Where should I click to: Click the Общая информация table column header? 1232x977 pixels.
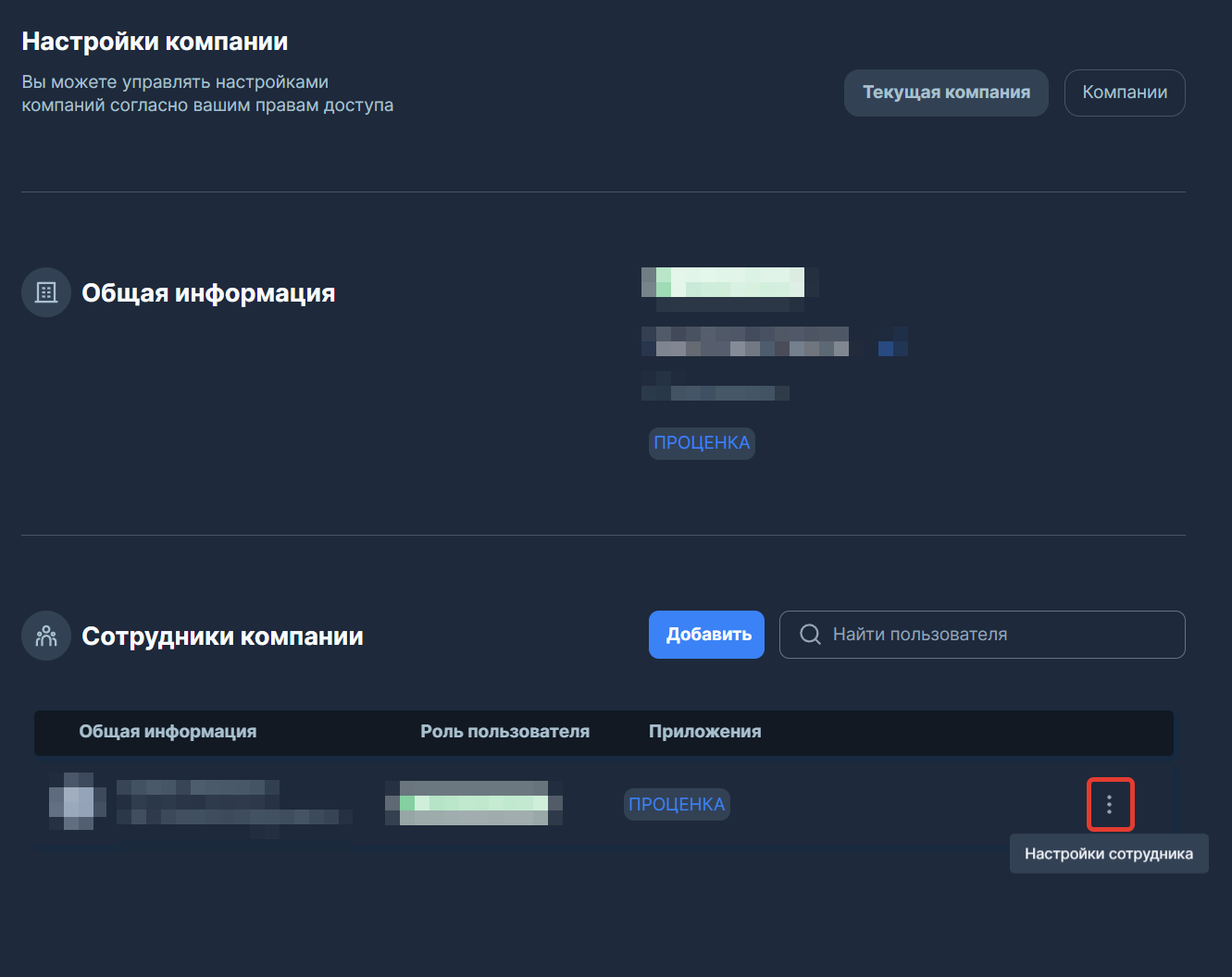pos(168,732)
